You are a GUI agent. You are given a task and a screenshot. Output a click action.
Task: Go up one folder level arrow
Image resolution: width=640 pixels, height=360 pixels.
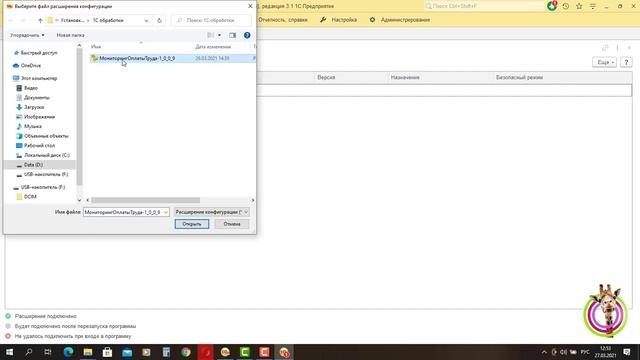click(40, 20)
